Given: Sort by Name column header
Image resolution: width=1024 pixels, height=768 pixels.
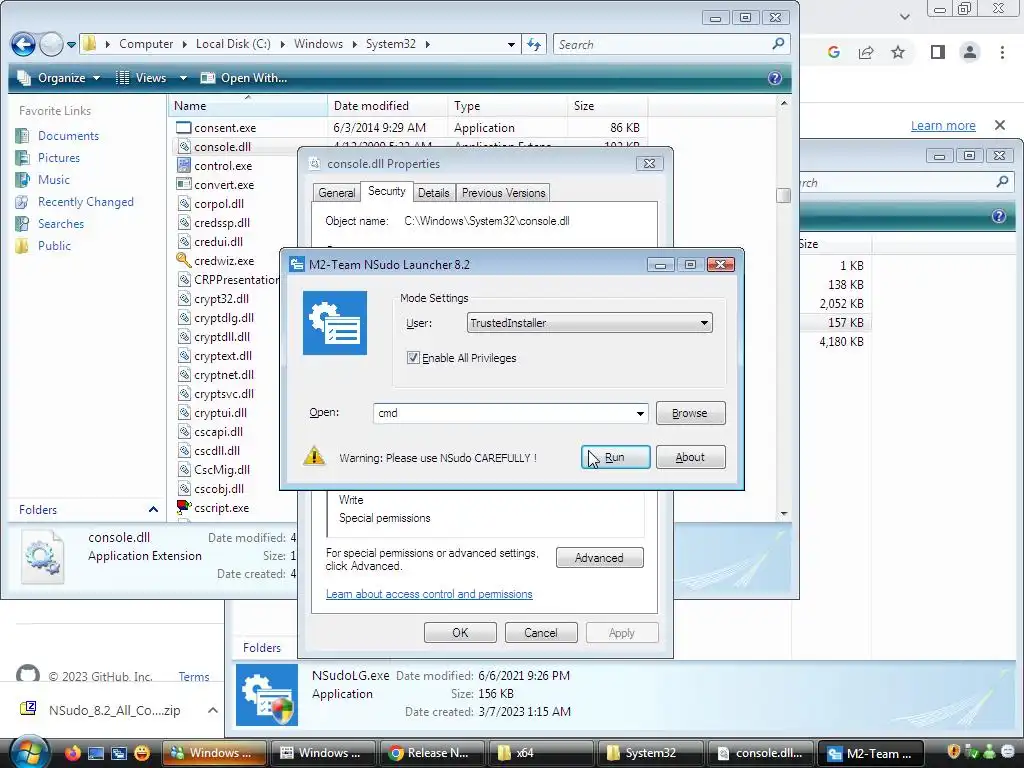Looking at the screenshot, I should click(x=247, y=106).
